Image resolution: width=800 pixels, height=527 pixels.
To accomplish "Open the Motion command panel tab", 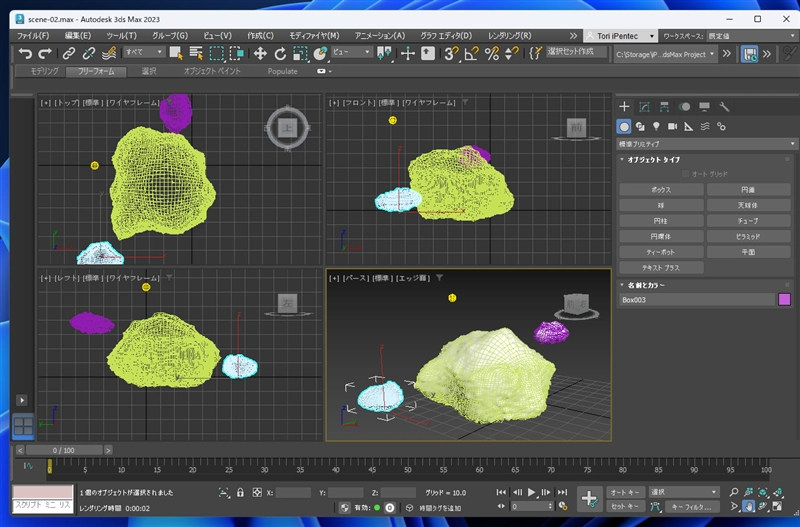I will [x=685, y=107].
